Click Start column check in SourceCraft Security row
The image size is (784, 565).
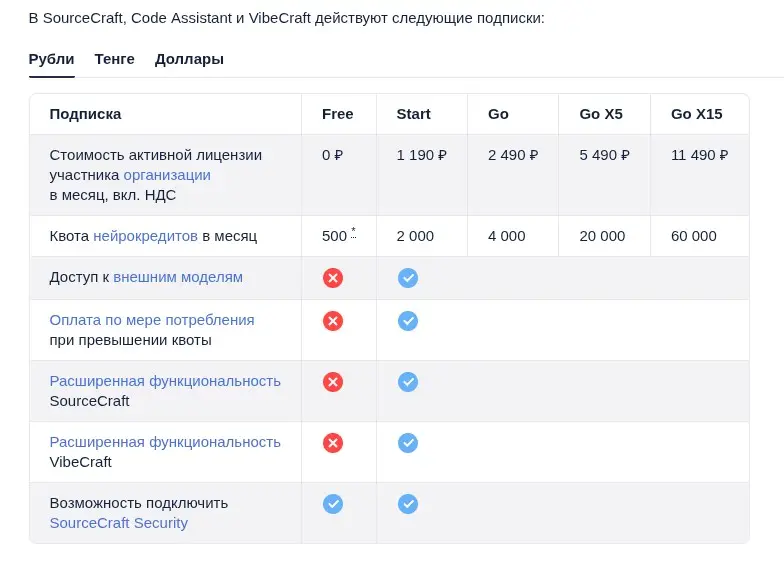point(408,504)
